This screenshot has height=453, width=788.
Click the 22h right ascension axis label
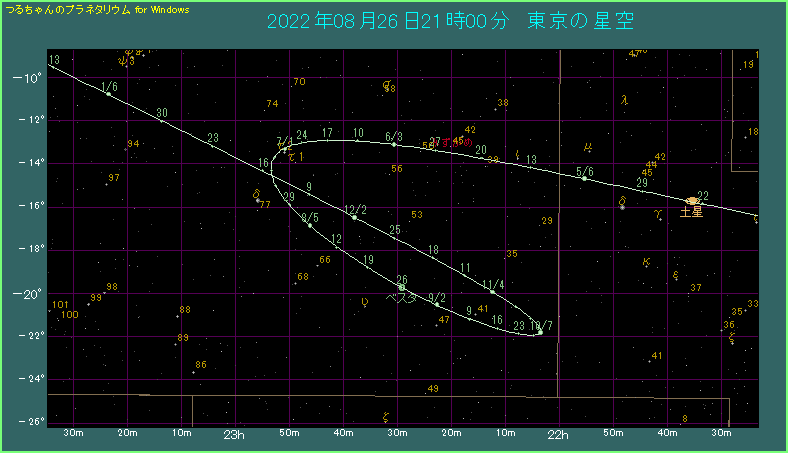click(x=558, y=435)
